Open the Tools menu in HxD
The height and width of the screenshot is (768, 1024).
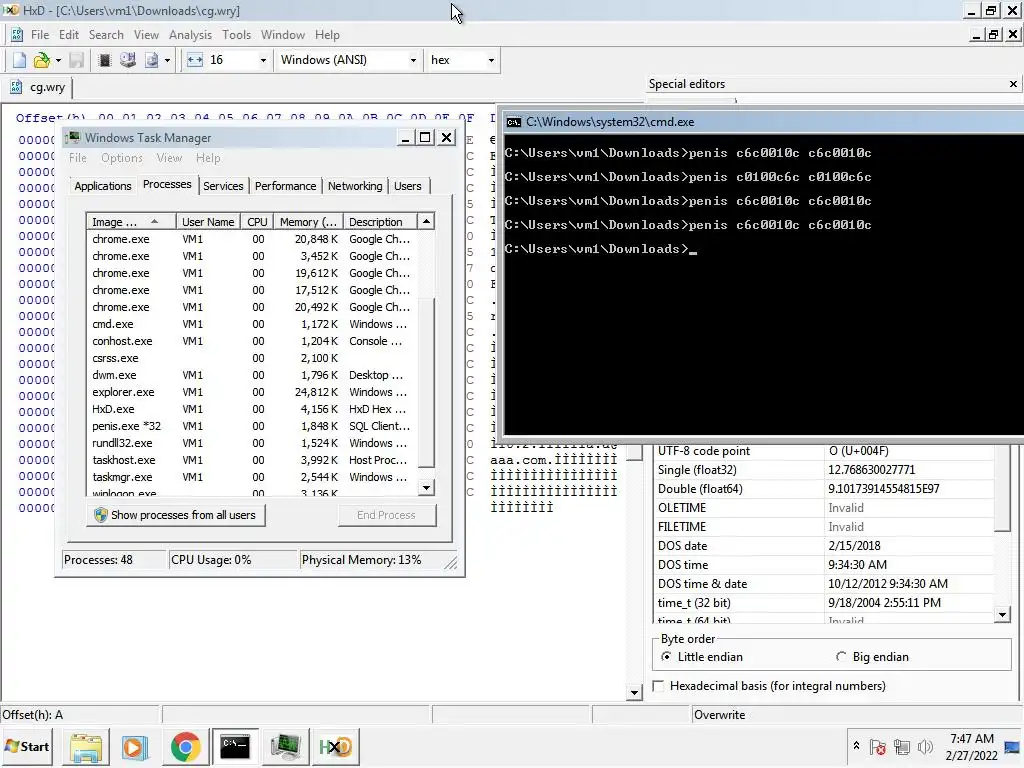coord(236,35)
